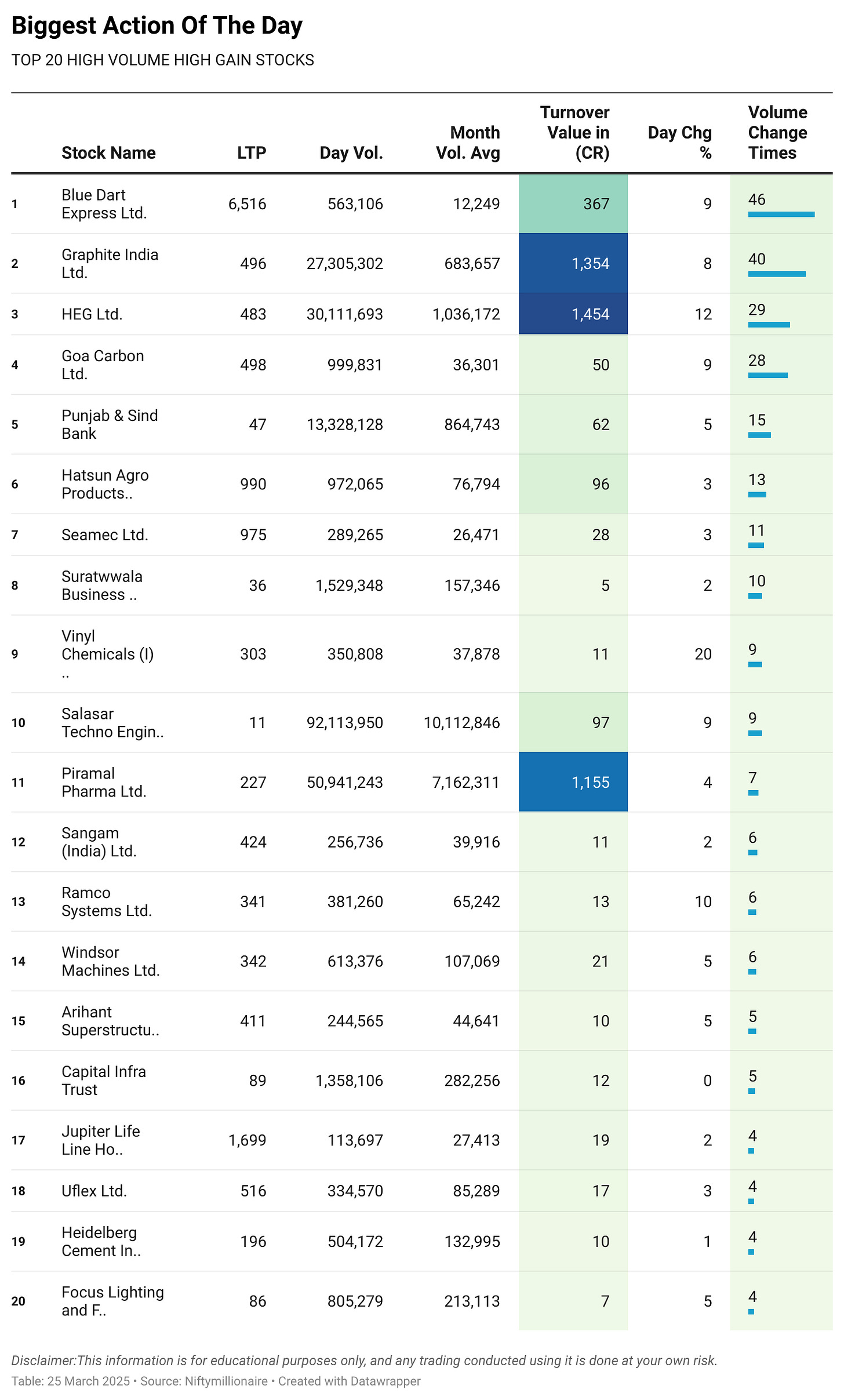Screen dimensions: 844x1400
Task: Click Day Chg % value 12 for HEG Ltd.
Action: click(x=703, y=314)
